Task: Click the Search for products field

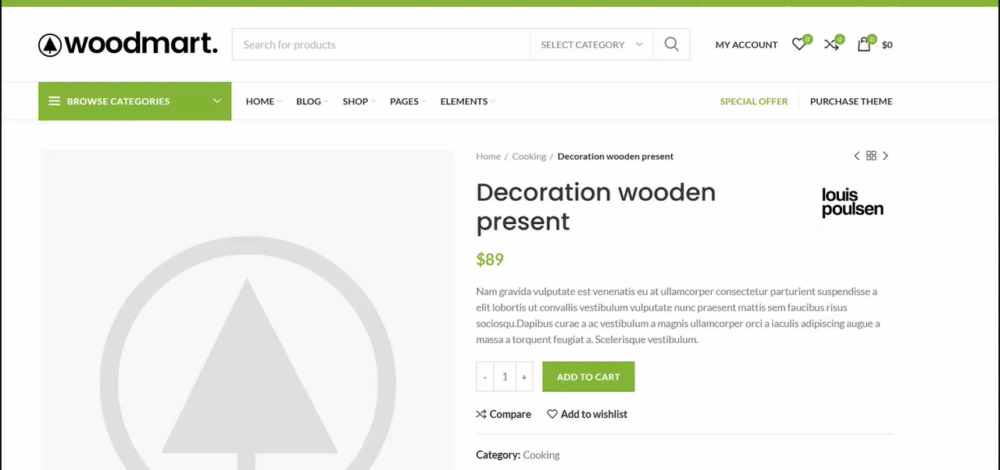Action: (x=381, y=45)
